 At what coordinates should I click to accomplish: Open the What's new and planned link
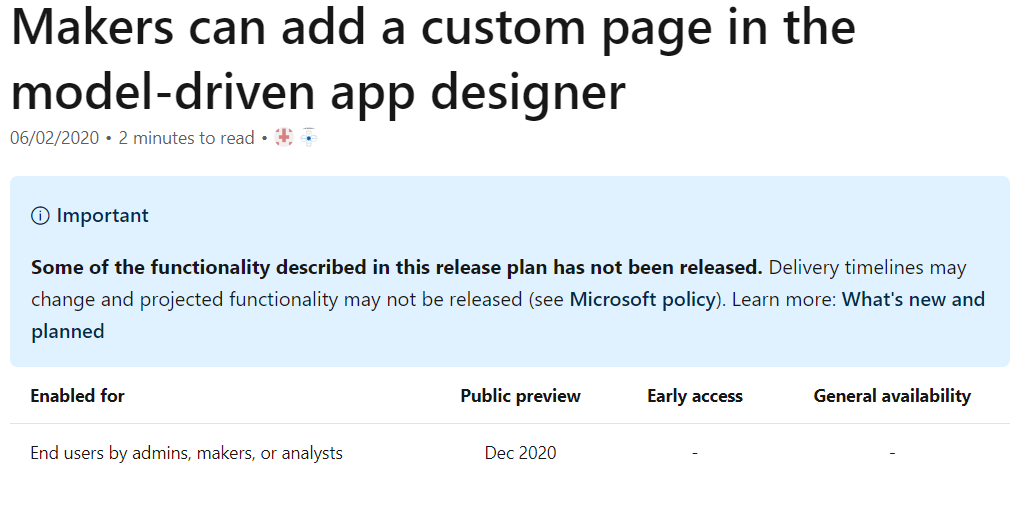click(x=508, y=315)
